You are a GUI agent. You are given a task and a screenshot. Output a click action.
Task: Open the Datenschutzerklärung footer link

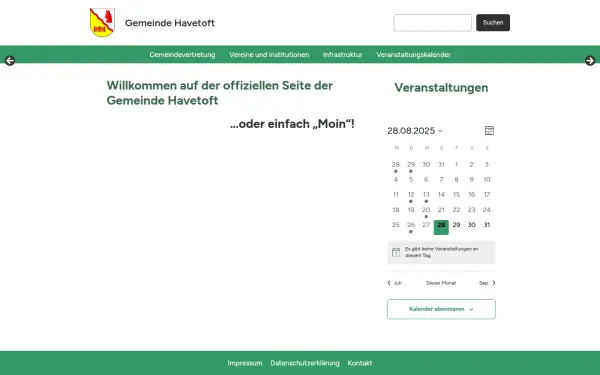(x=305, y=363)
